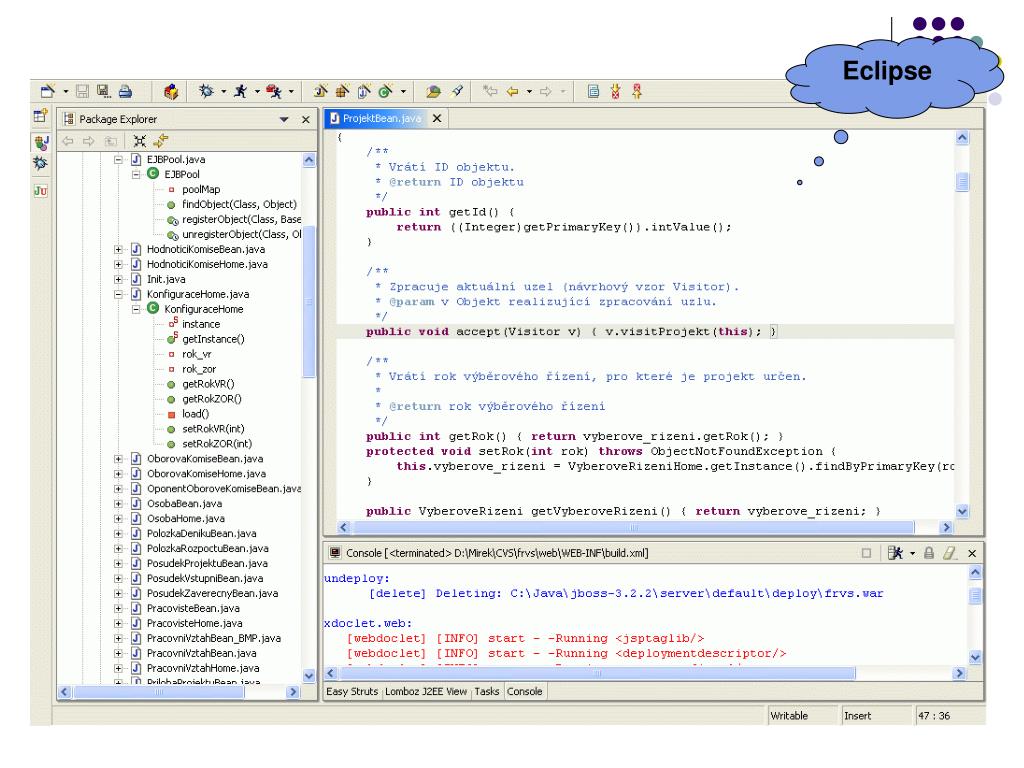Close the Package Explorer view

(306, 120)
